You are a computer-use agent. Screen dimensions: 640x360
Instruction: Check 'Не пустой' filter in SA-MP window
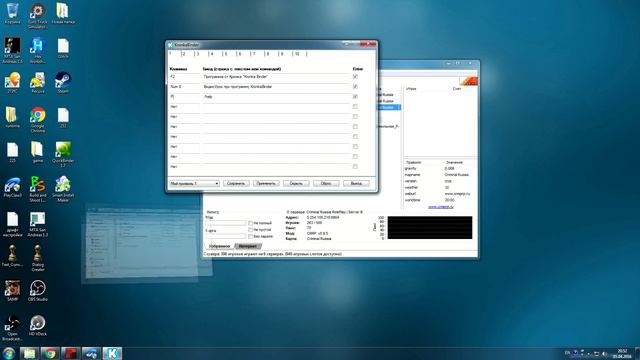[251, 230]
